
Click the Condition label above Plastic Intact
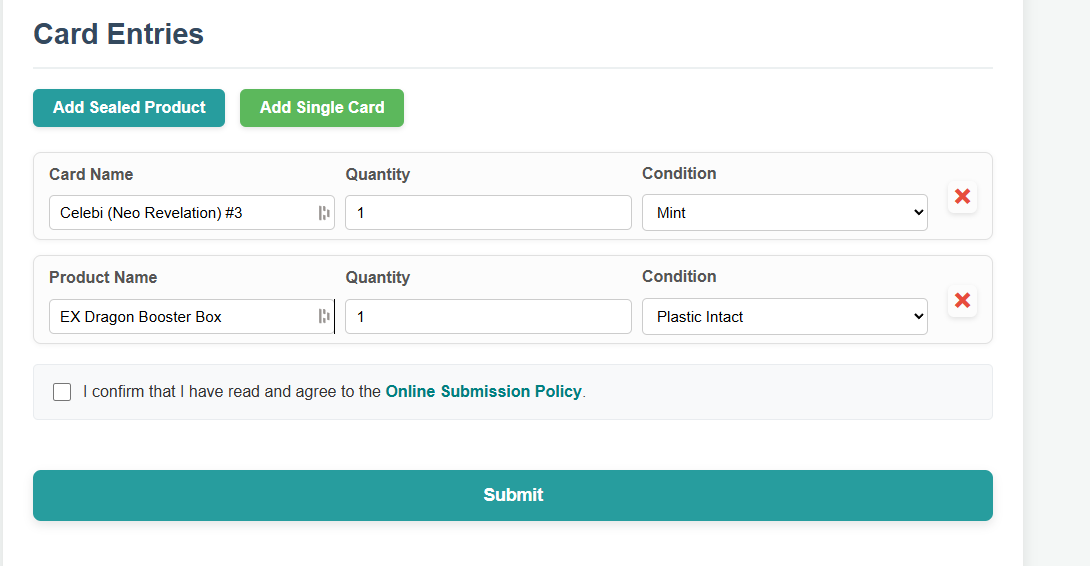click(x=679, y=277)
